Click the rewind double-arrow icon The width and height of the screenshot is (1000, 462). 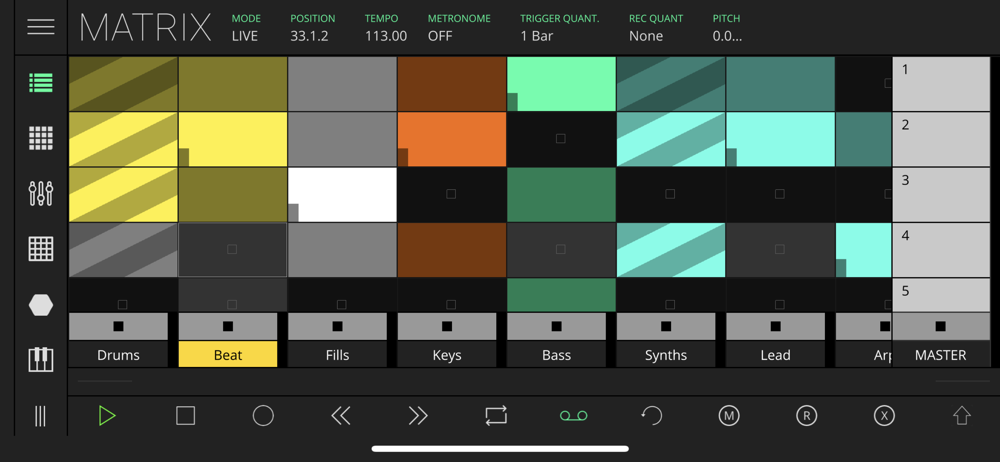point(341,416)
